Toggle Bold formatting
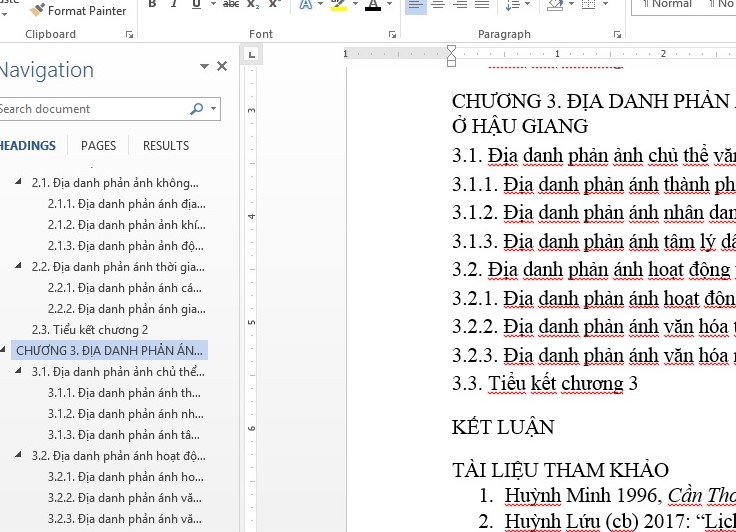 [x=152, y=4]
